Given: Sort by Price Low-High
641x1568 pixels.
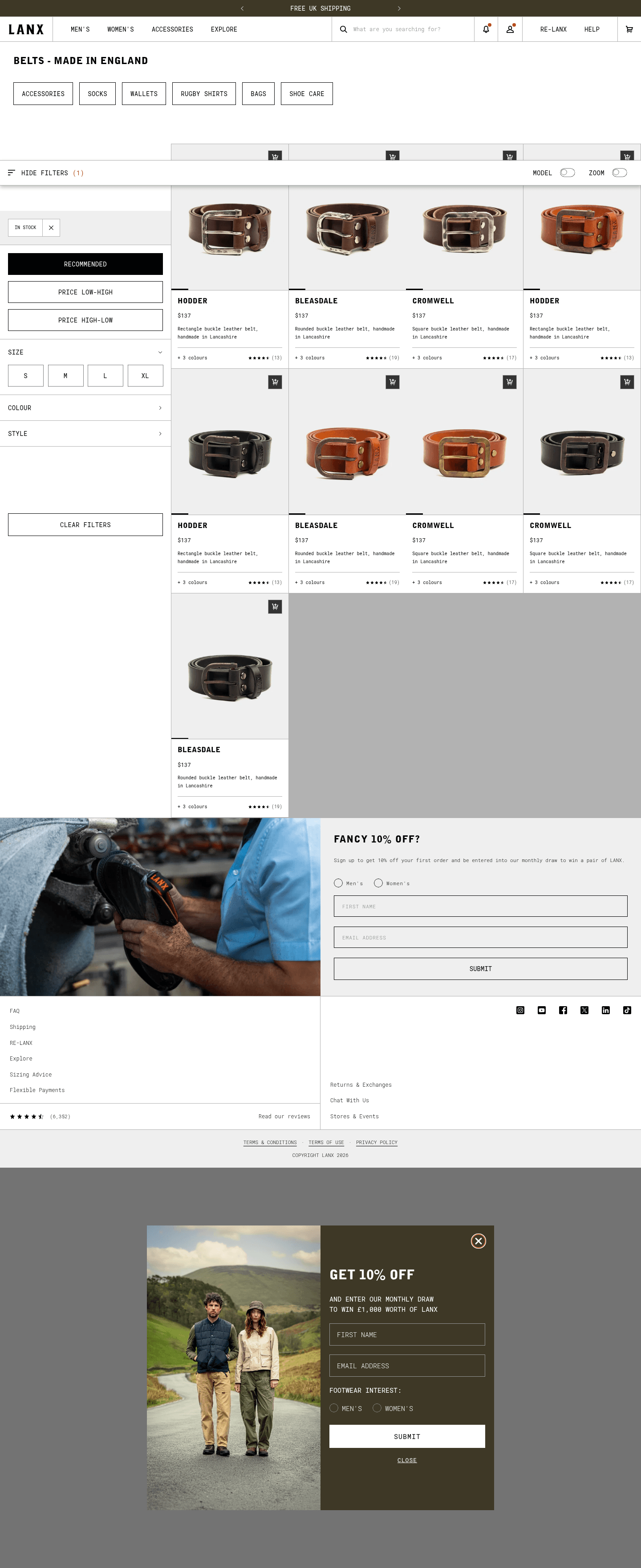Looking at the screenshot, I should 85,292.
